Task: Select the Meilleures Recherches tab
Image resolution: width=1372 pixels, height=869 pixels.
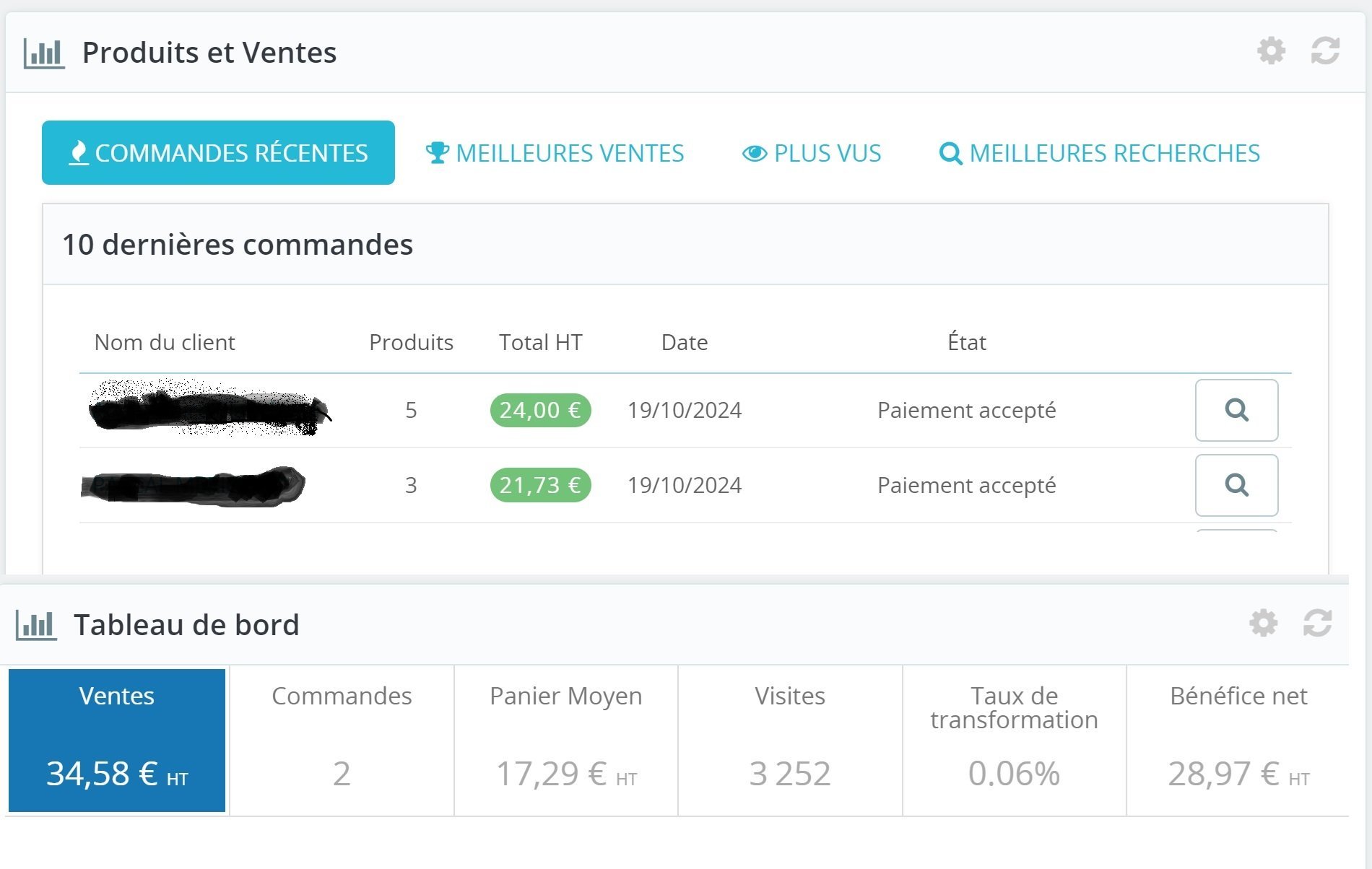Action: (1099, 153)
